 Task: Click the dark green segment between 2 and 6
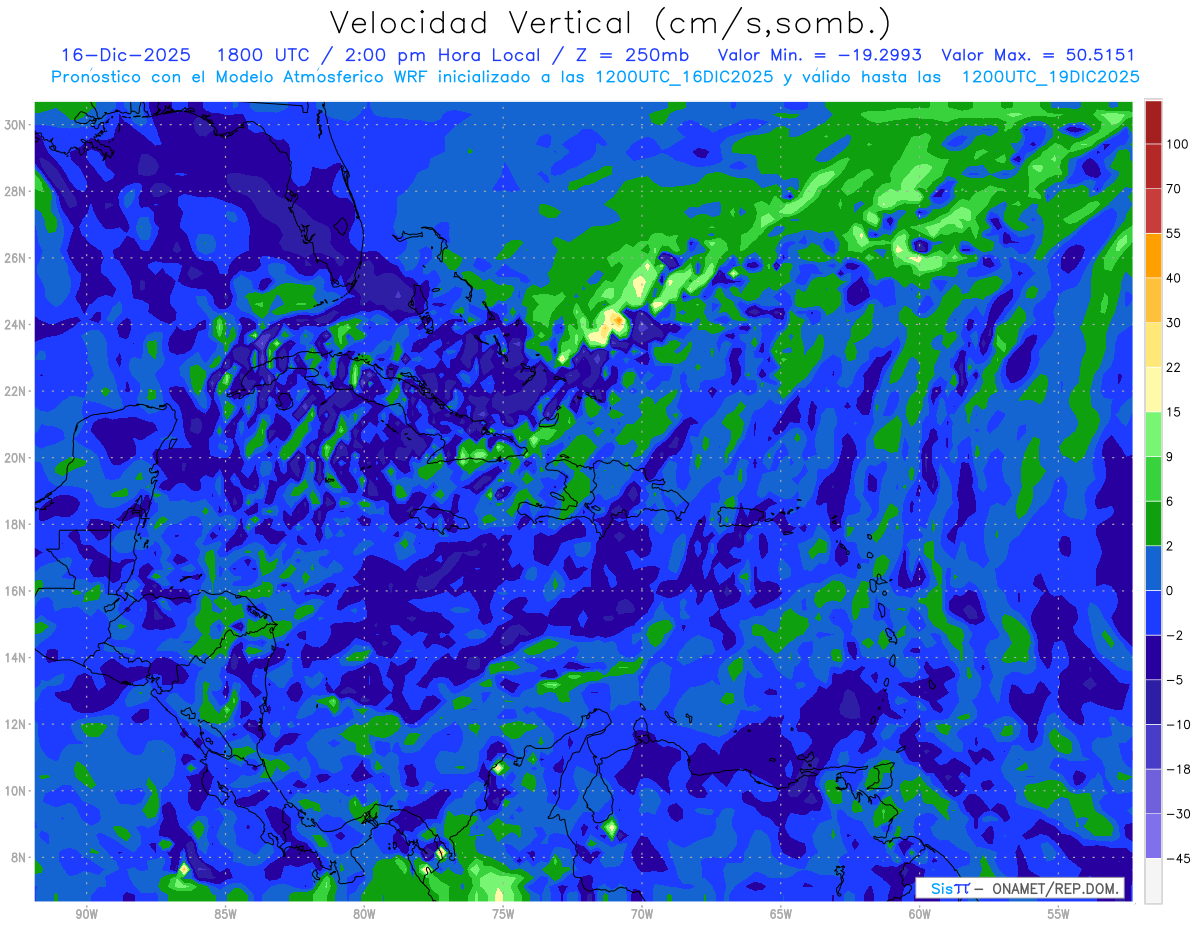coord(1153,523)
